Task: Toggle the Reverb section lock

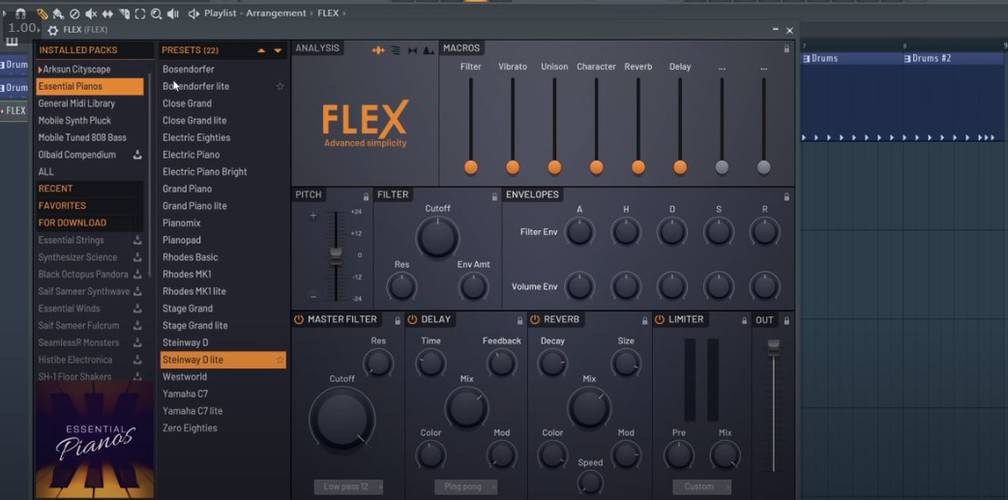Action: pos(645,320)
